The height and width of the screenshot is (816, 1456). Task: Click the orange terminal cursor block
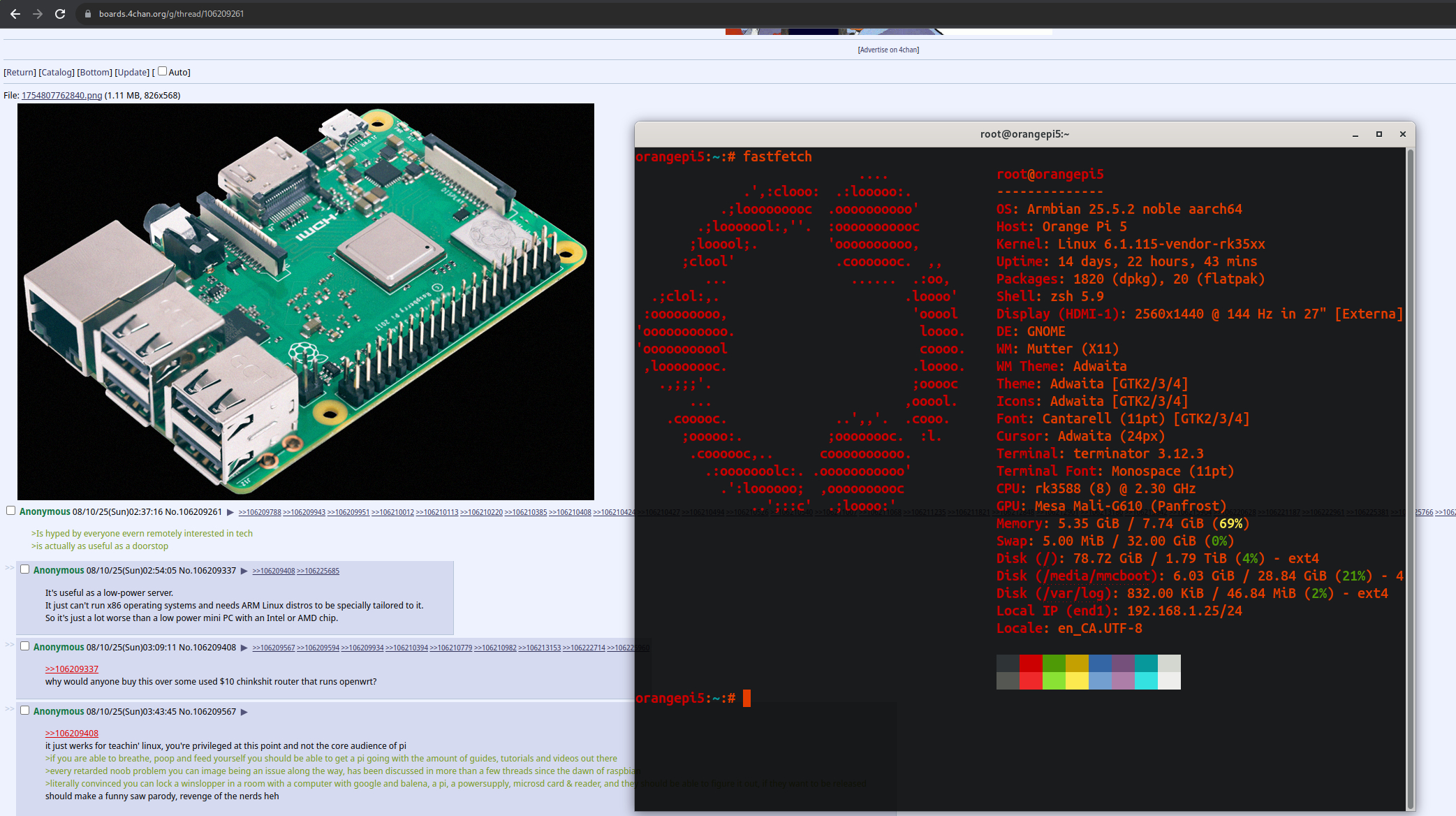(747, 698)
